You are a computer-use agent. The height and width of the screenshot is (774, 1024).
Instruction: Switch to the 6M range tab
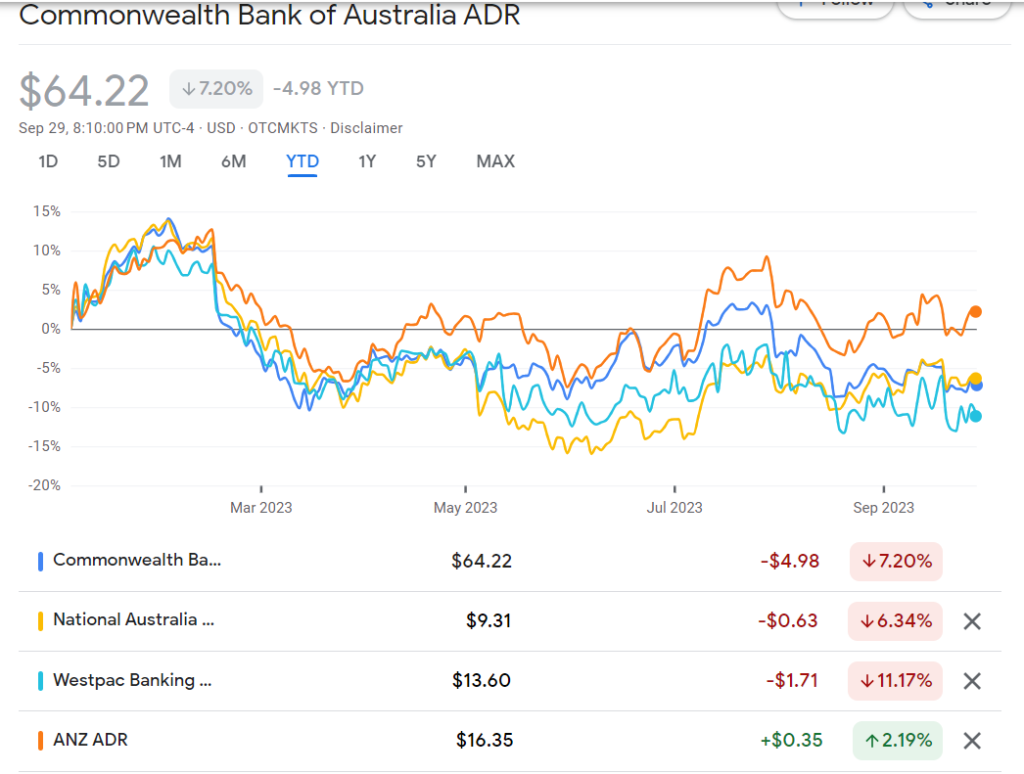[x=233, y=161]
